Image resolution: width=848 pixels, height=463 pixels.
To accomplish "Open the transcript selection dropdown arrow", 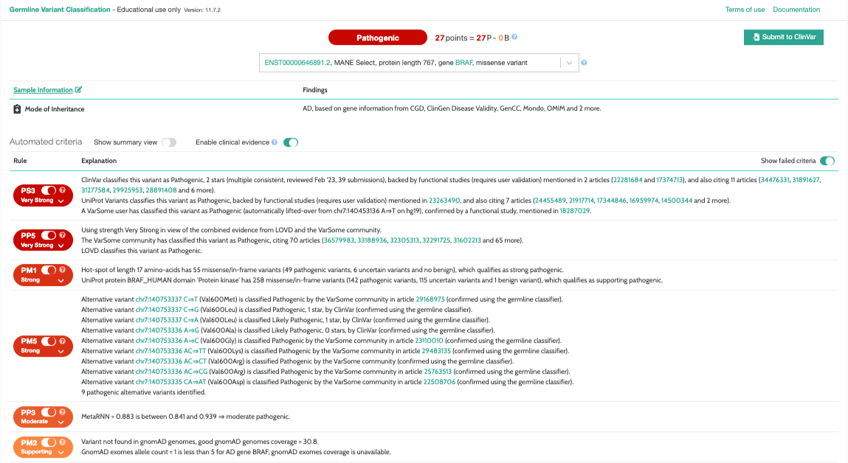I will [569, 63].
